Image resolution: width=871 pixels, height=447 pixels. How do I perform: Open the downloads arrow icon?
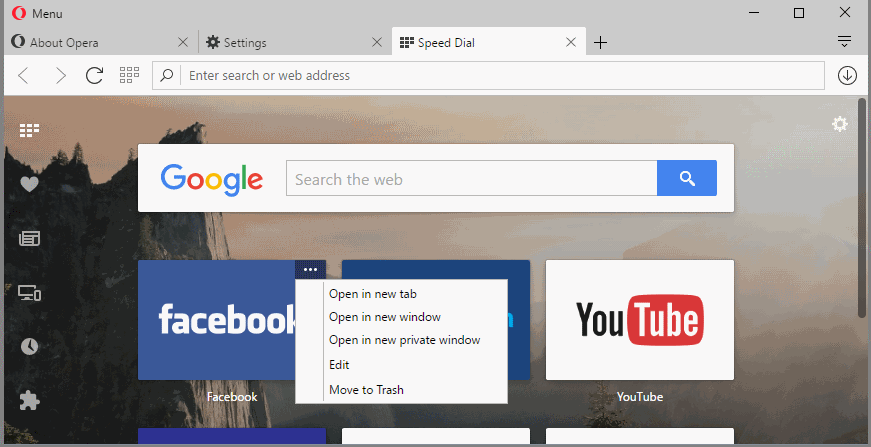(847, 76)
